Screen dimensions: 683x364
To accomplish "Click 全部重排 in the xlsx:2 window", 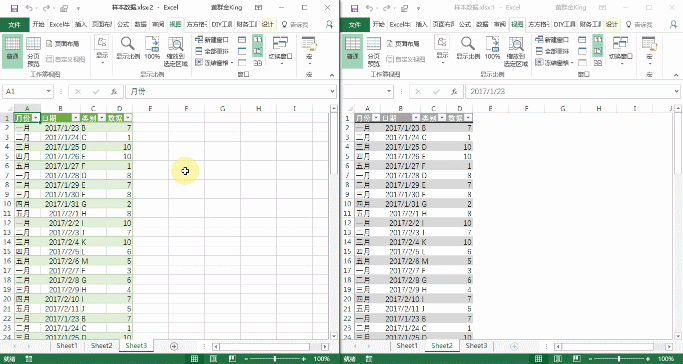I will click(x=212, y=51).
